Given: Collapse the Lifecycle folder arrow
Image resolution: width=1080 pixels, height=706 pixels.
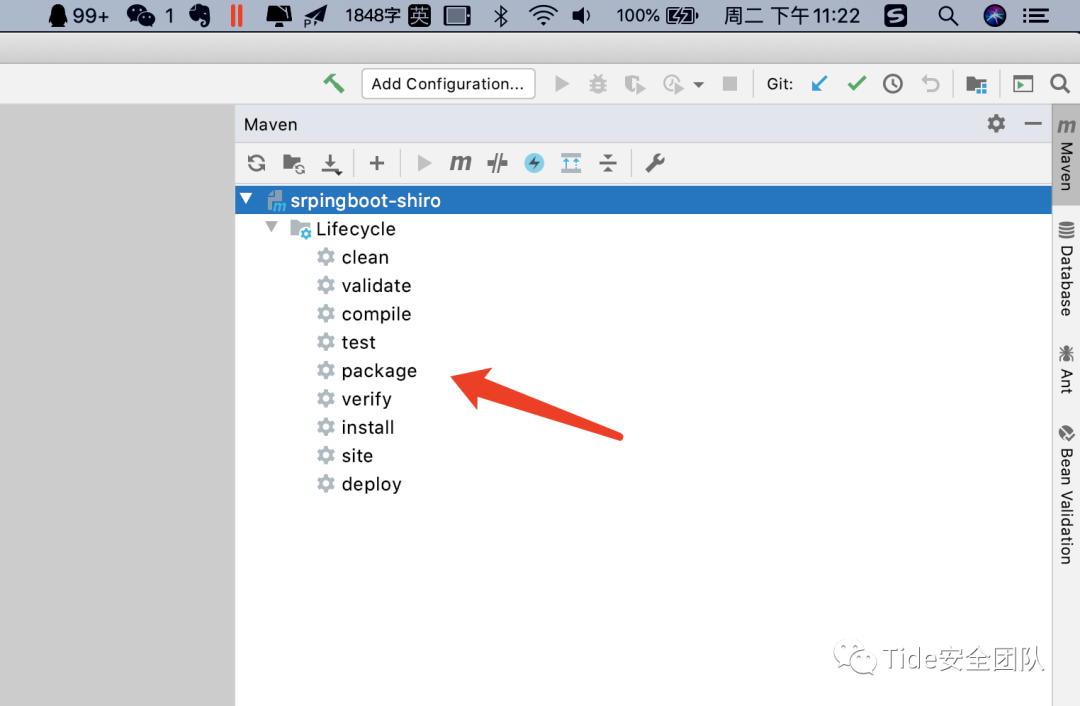Looking at the screenshot, I should (x=271, y=227).
